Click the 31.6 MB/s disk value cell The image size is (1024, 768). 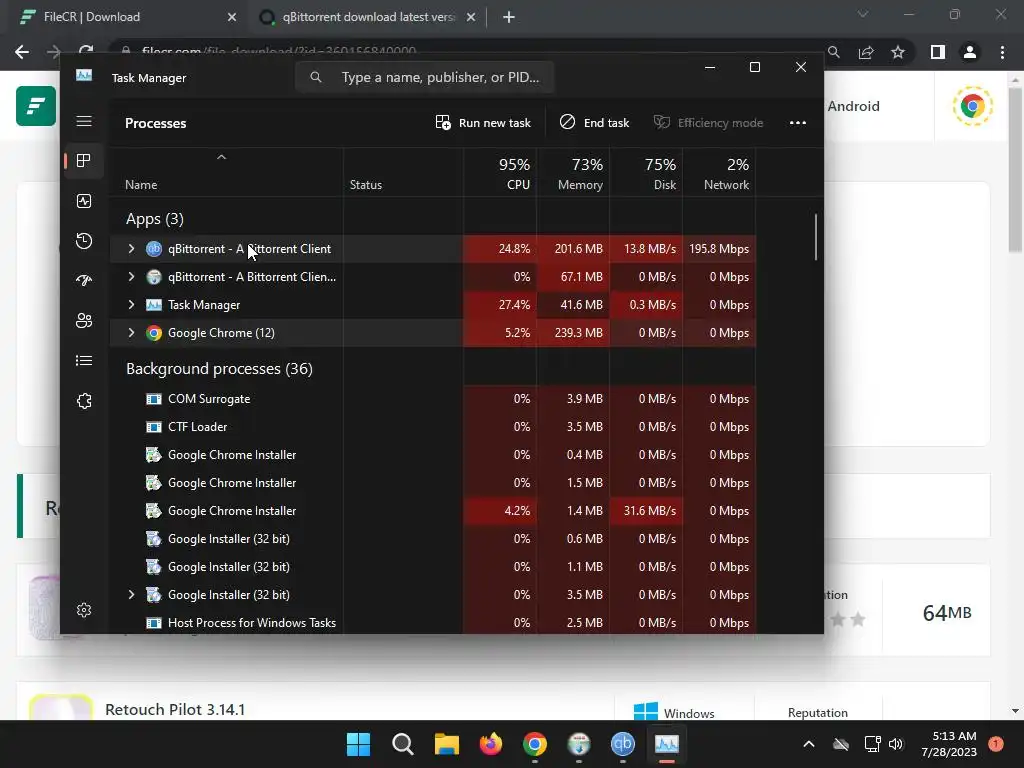647,511
